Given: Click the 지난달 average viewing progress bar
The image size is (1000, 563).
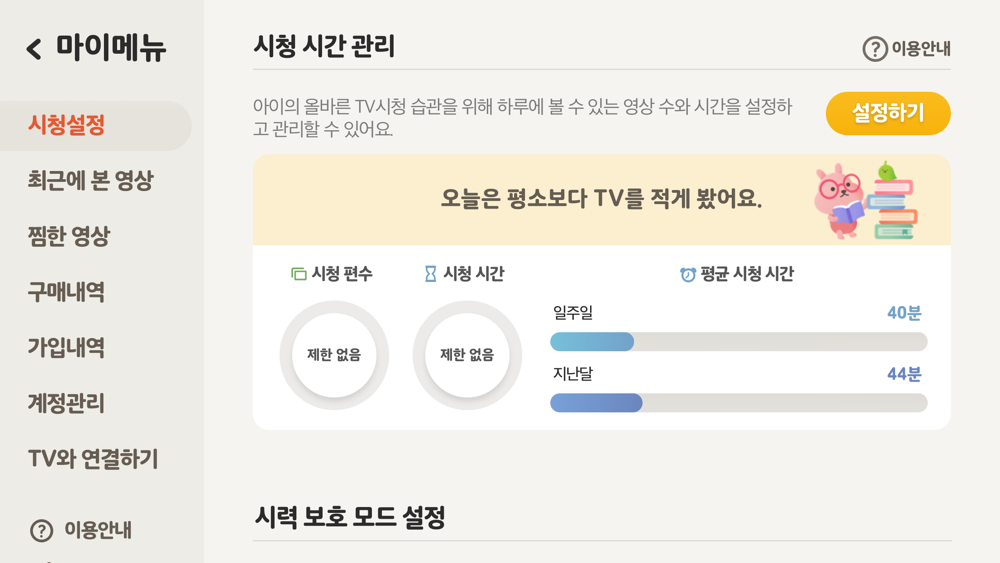Looking at the screenshot, I should (x=739, y=403).
